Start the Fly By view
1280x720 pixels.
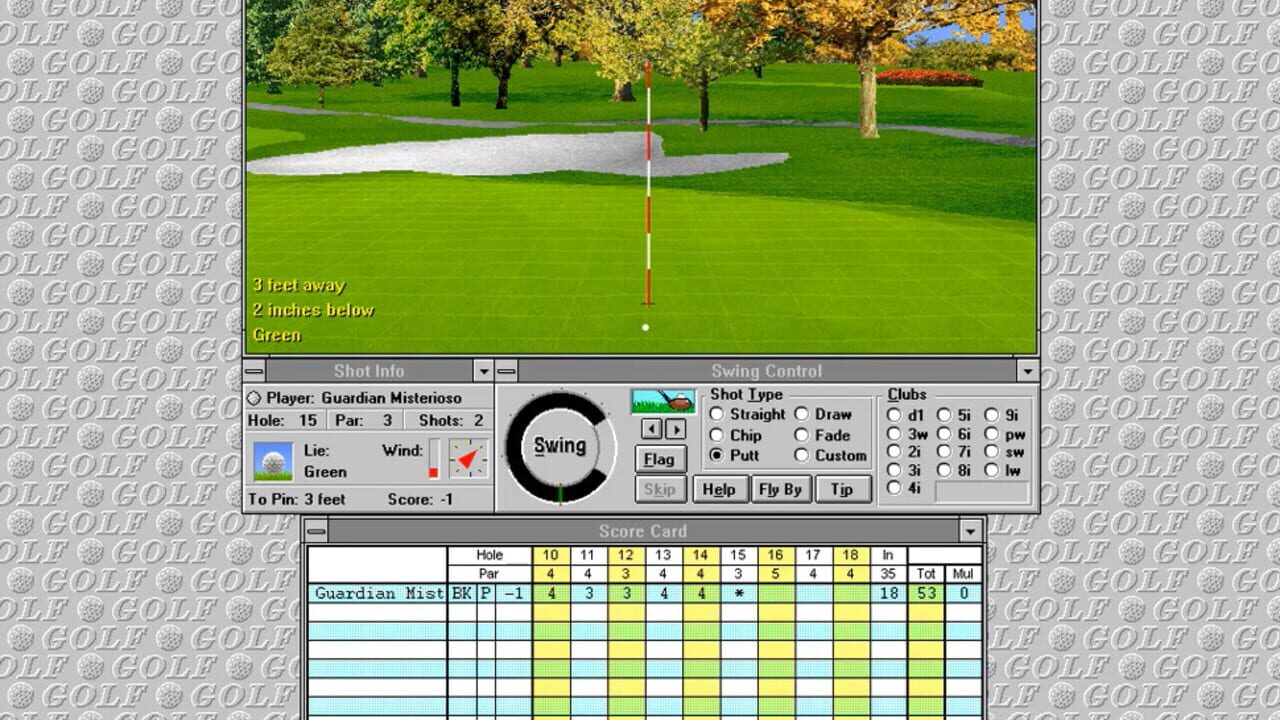tap(780, 489)
